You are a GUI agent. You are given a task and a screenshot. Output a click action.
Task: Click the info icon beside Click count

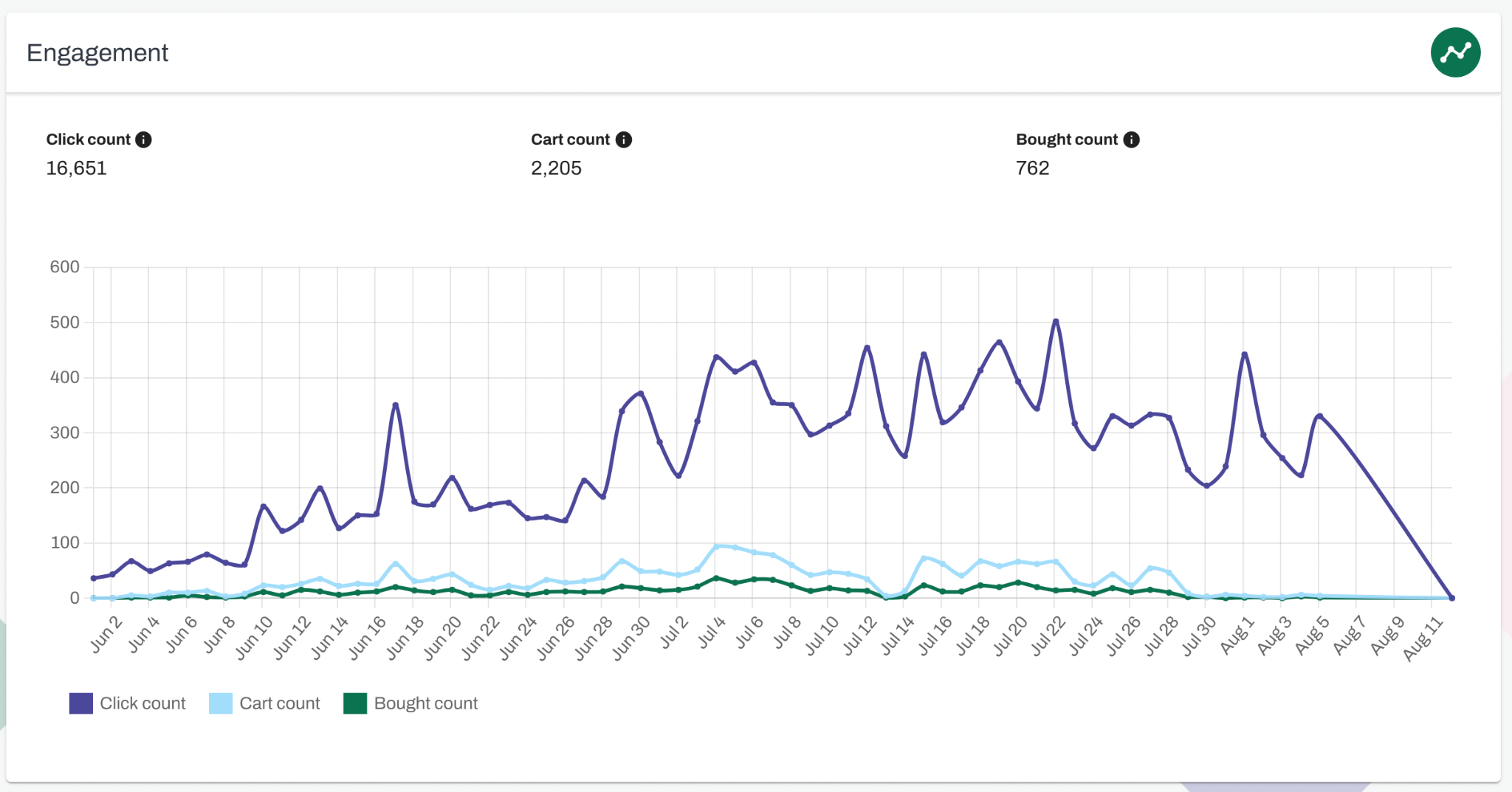[x=145, y=139]
